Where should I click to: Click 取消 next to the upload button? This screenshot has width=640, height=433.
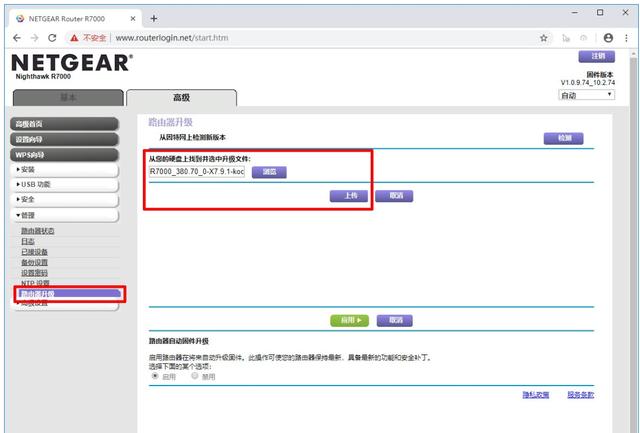click(x=394, y=196)
